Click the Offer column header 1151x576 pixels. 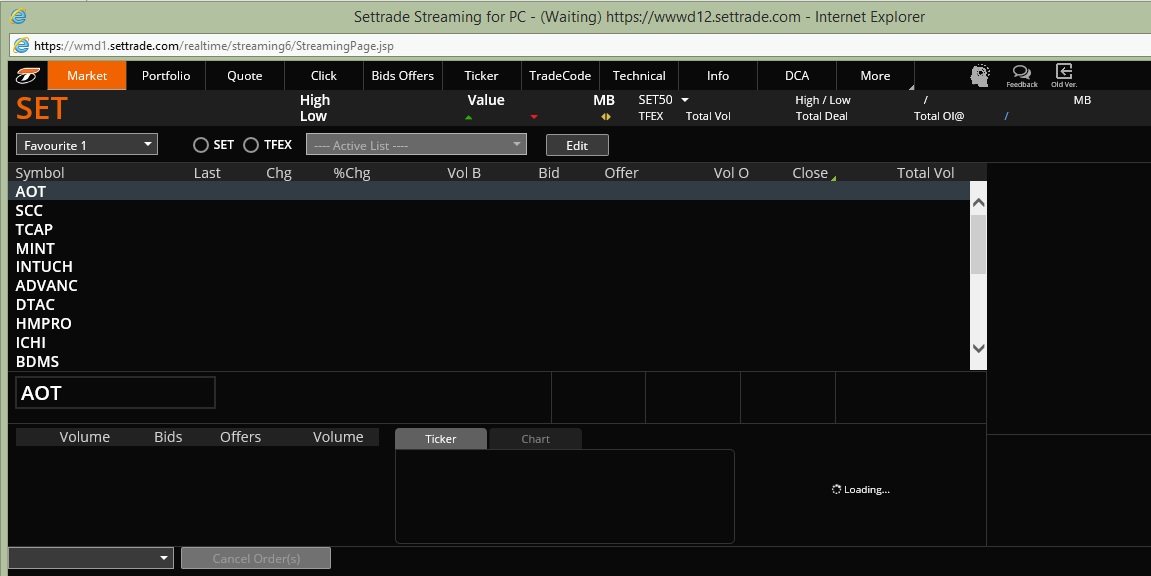(621, 172)
